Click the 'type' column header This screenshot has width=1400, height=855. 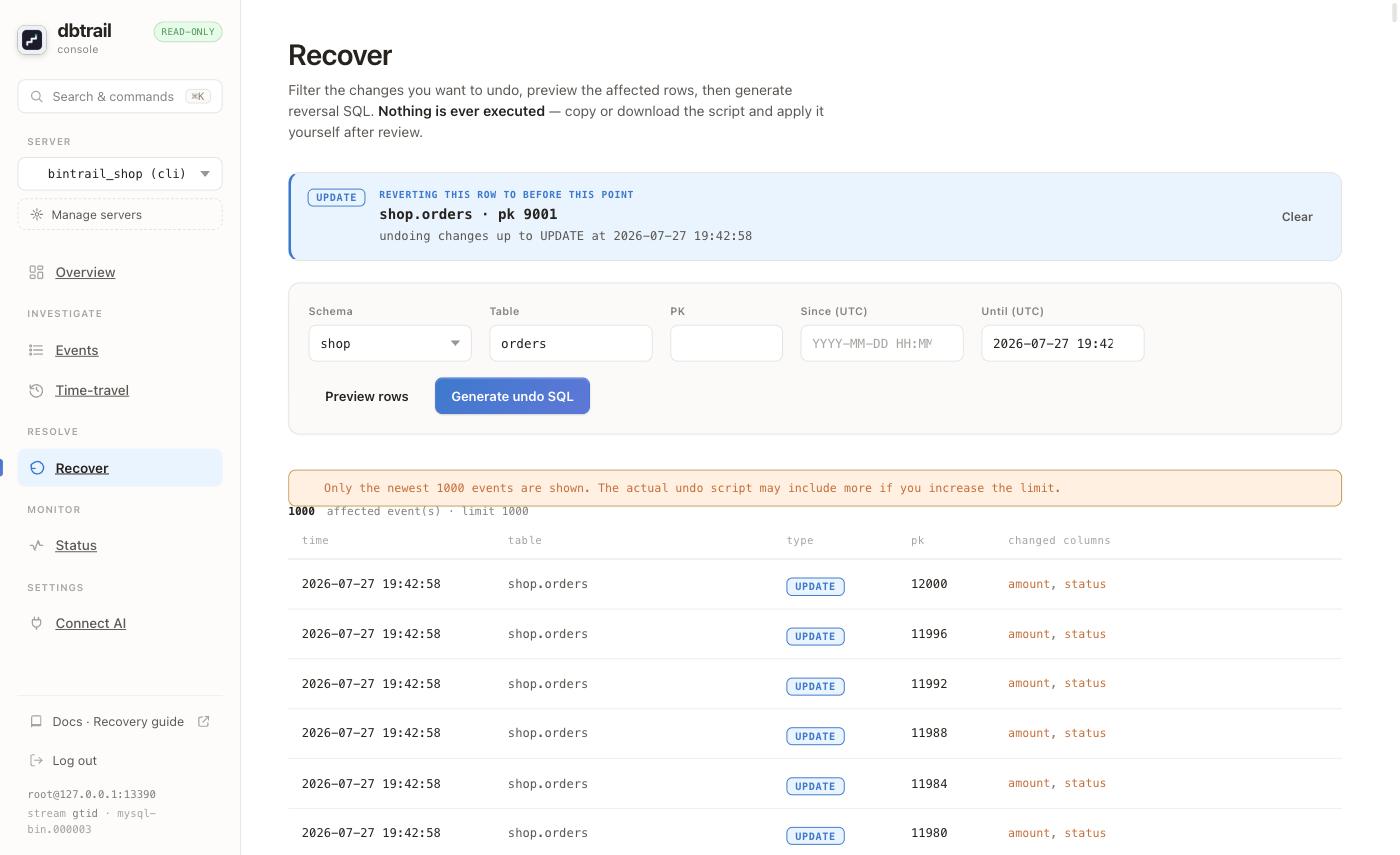(x=800, y=540)
